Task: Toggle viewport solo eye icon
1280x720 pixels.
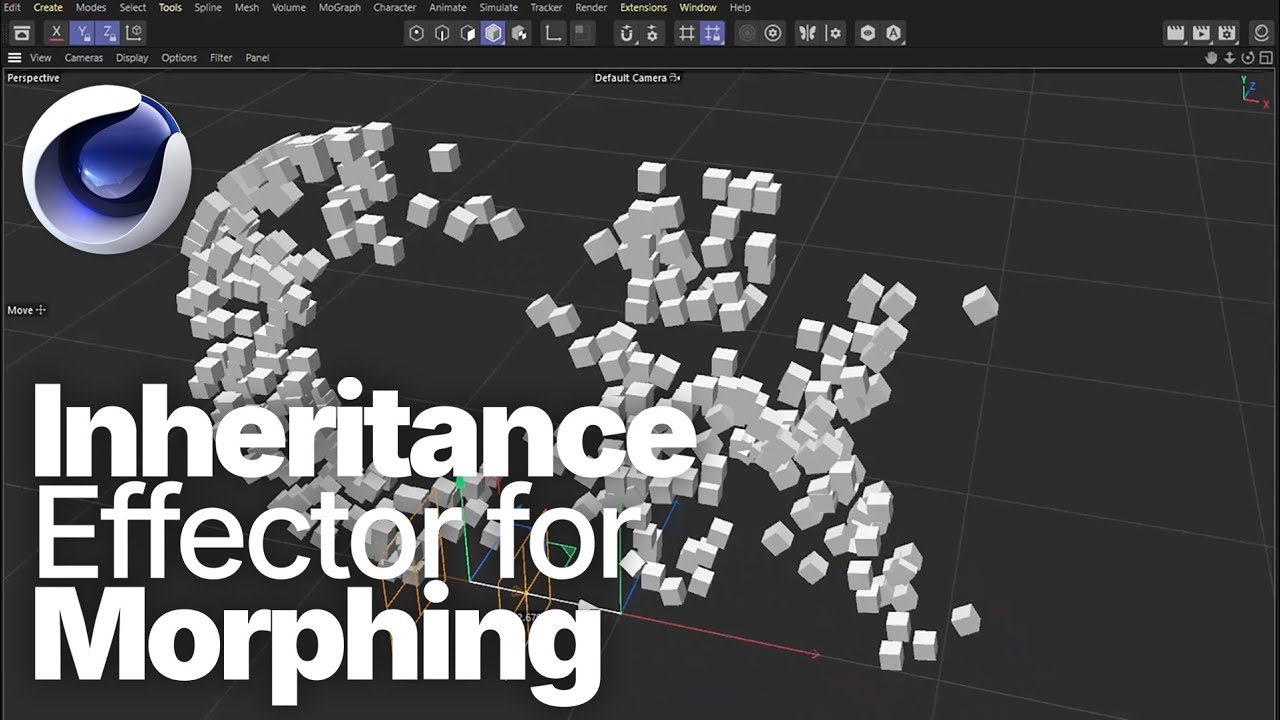Action: tap(868, 33)
